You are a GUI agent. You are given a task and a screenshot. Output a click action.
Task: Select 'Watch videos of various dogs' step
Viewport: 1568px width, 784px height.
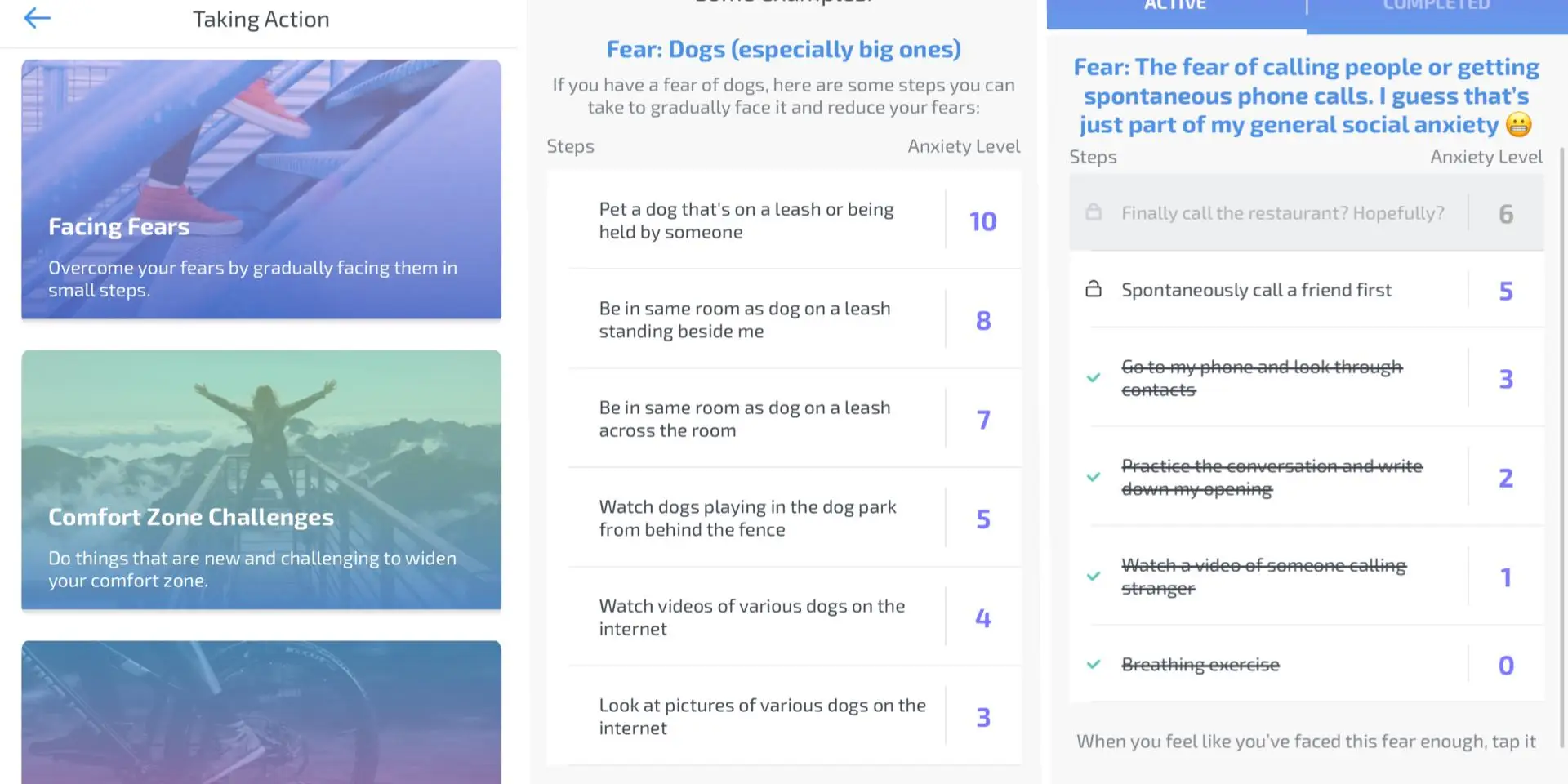(x=784, y=617)
